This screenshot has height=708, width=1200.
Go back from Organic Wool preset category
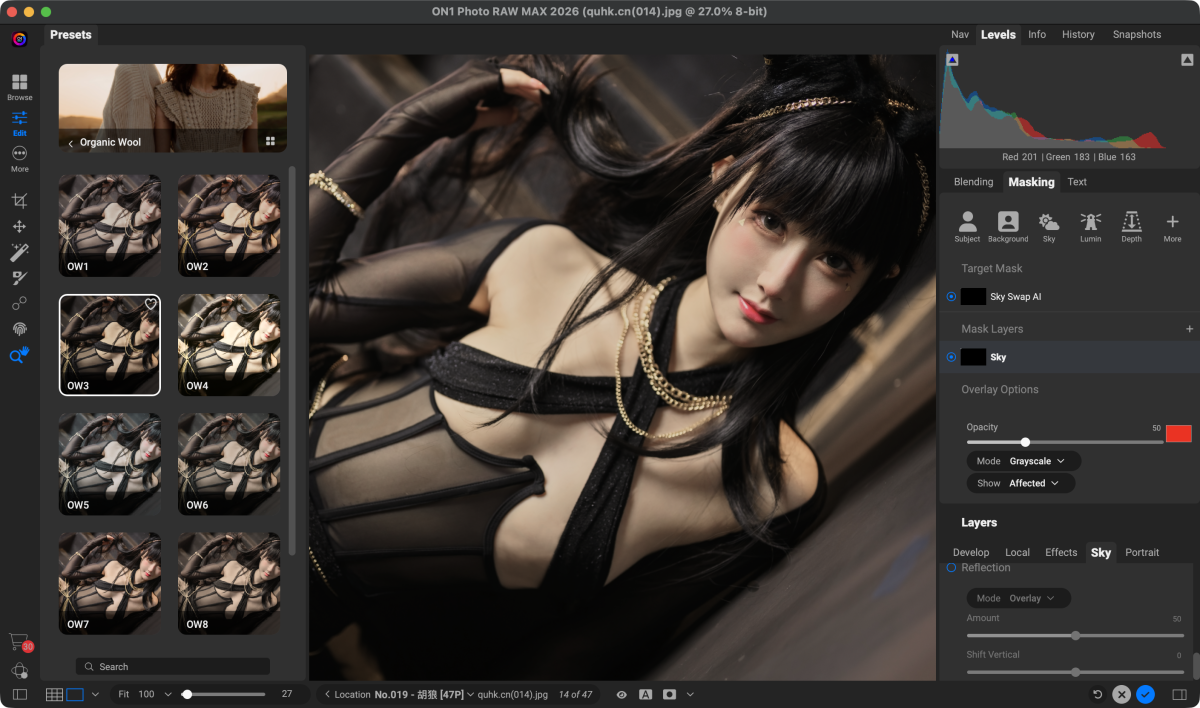coord(70,143)
